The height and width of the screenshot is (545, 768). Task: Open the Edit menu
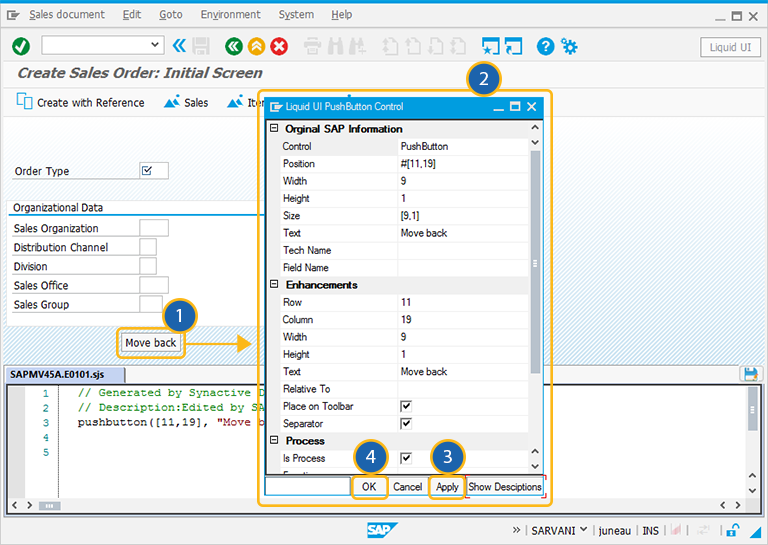click(132, 15)
